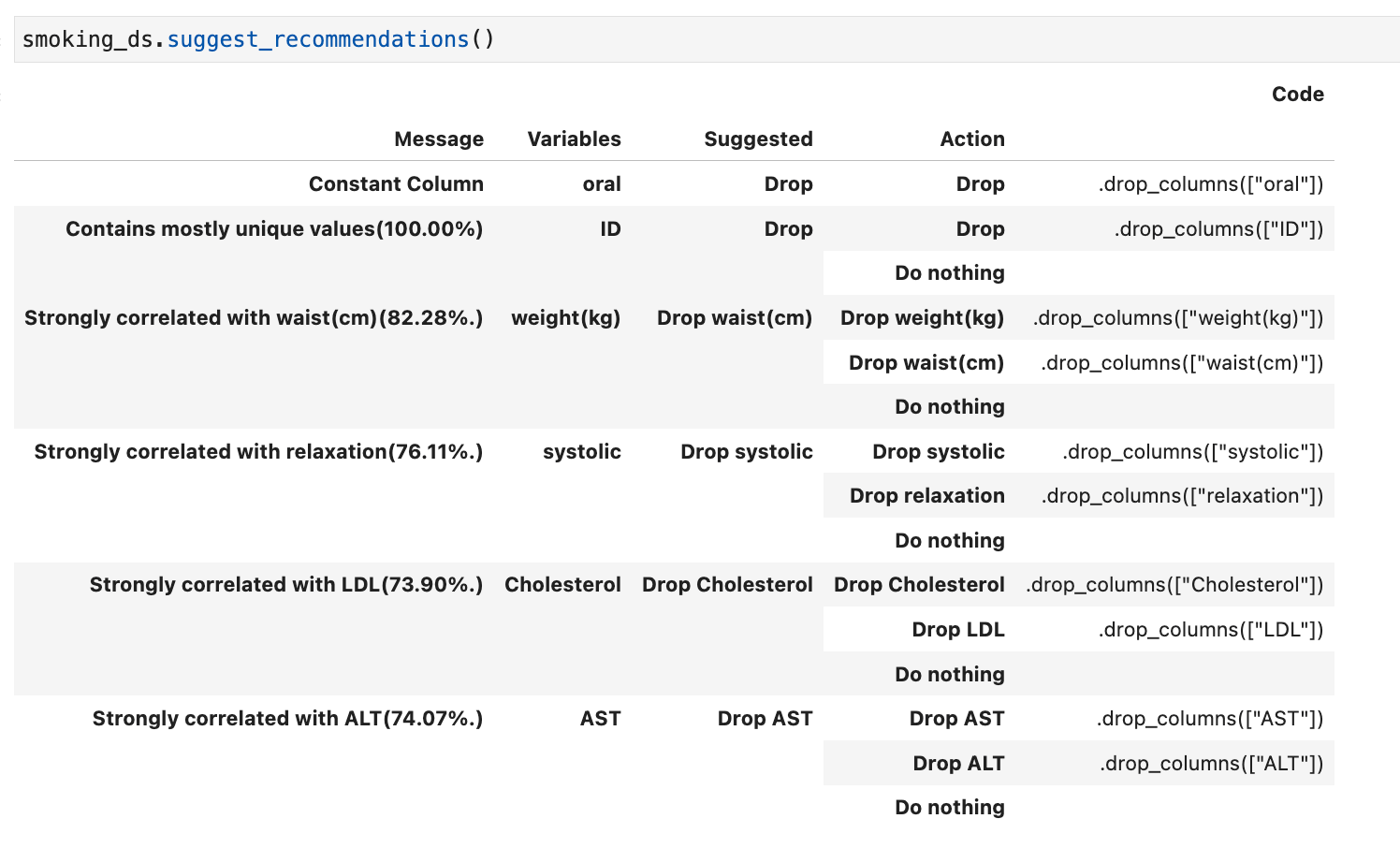Select Drop AST action option
Image resolution: width=1400 pixels, height=848 pixels.
956,718
